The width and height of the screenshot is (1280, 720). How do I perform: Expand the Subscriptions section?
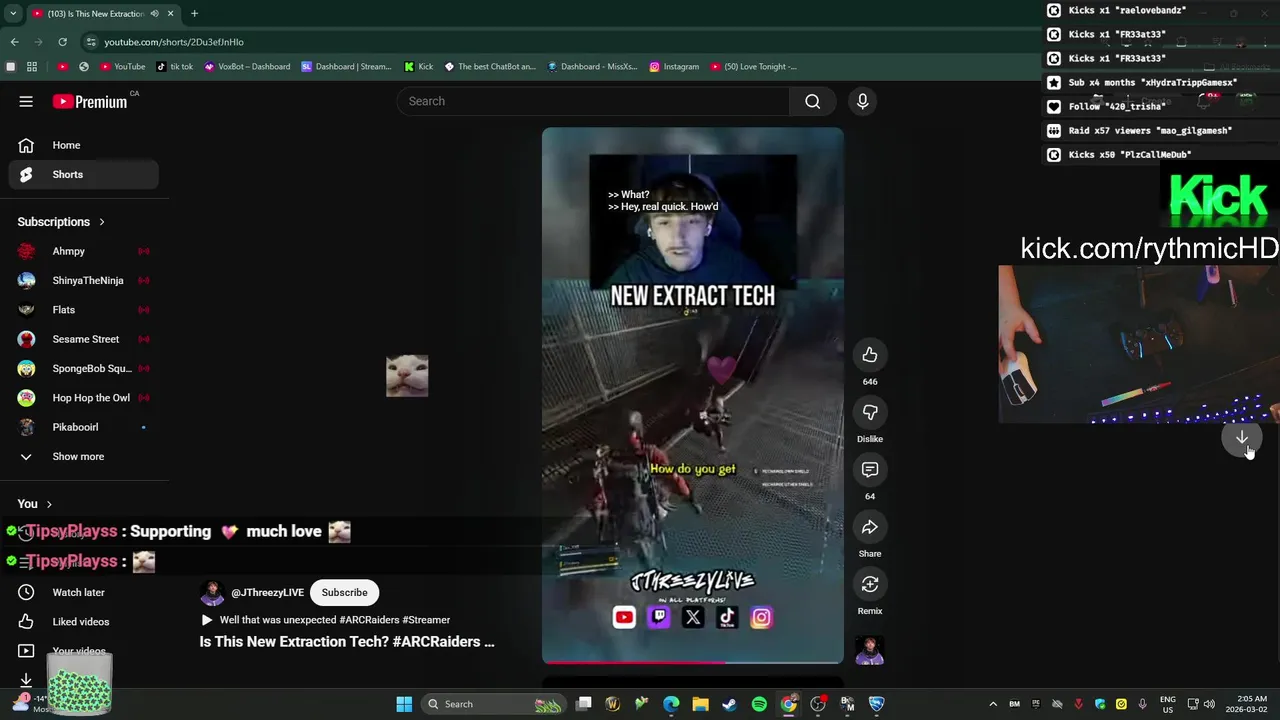coord(61,222)
